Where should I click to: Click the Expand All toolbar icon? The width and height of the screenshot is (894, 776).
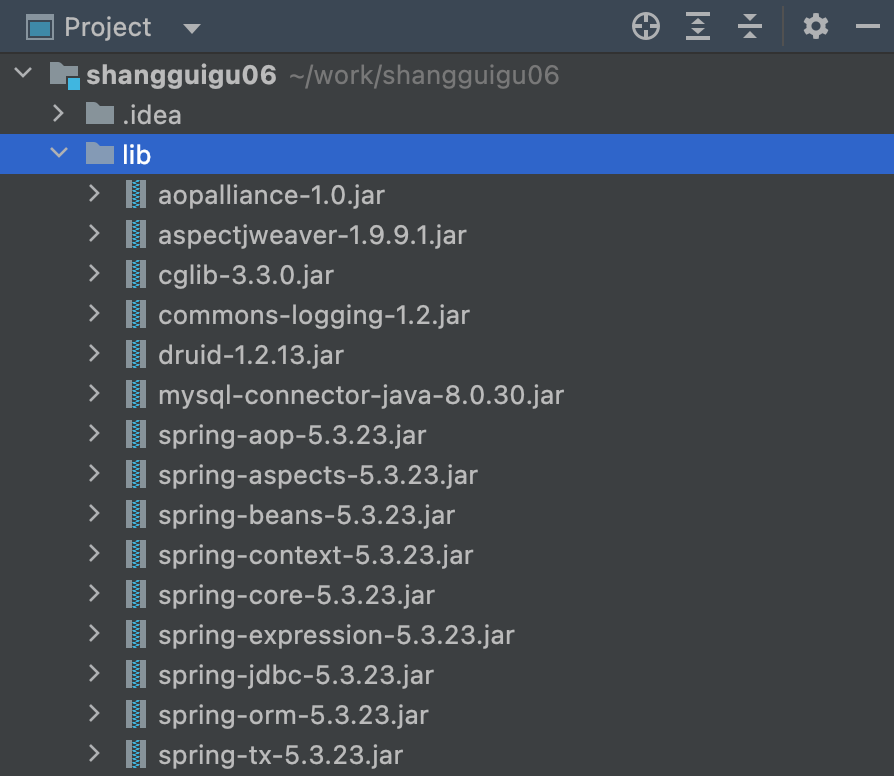coord(698,27)
